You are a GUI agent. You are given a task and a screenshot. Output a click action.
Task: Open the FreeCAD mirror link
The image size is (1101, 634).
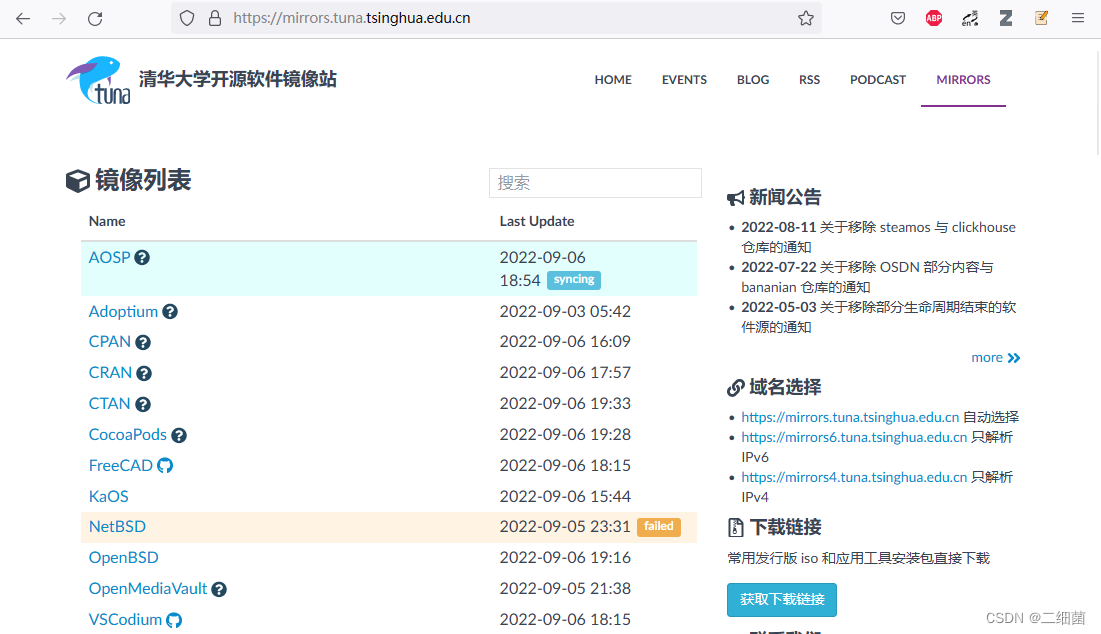[x=121, y=465]
